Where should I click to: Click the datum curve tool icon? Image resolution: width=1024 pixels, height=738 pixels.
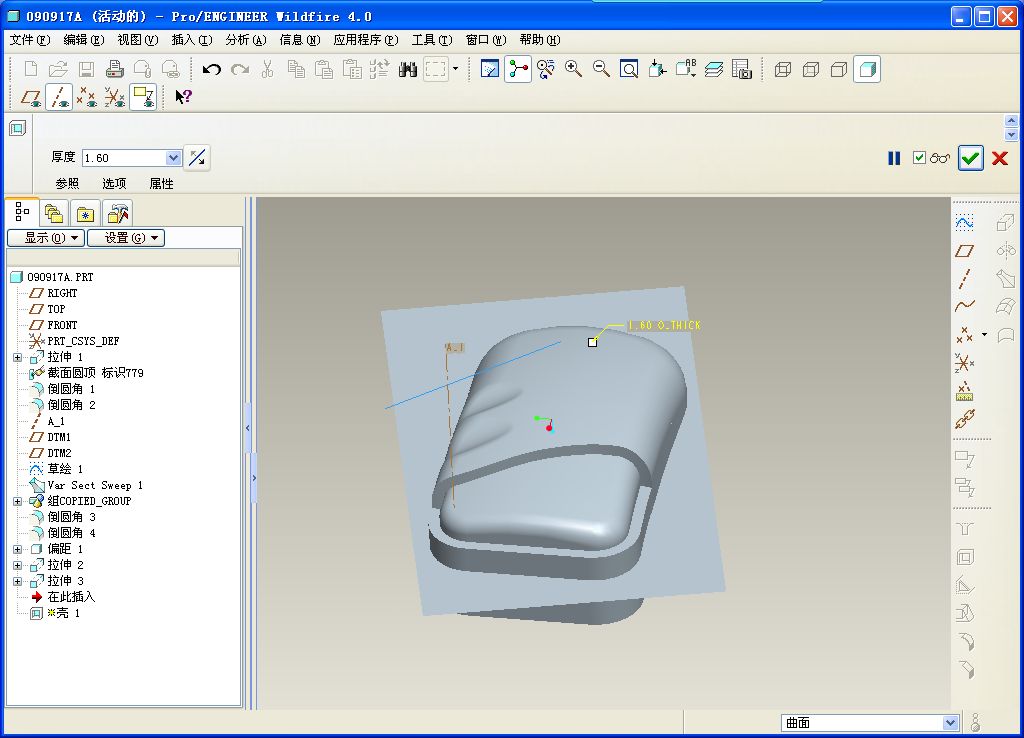point(965,306)
